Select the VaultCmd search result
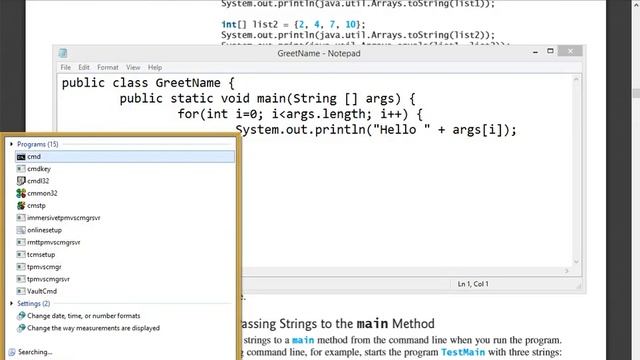The height and width of the screenshot is (360, 640). (x=125, y=291)
